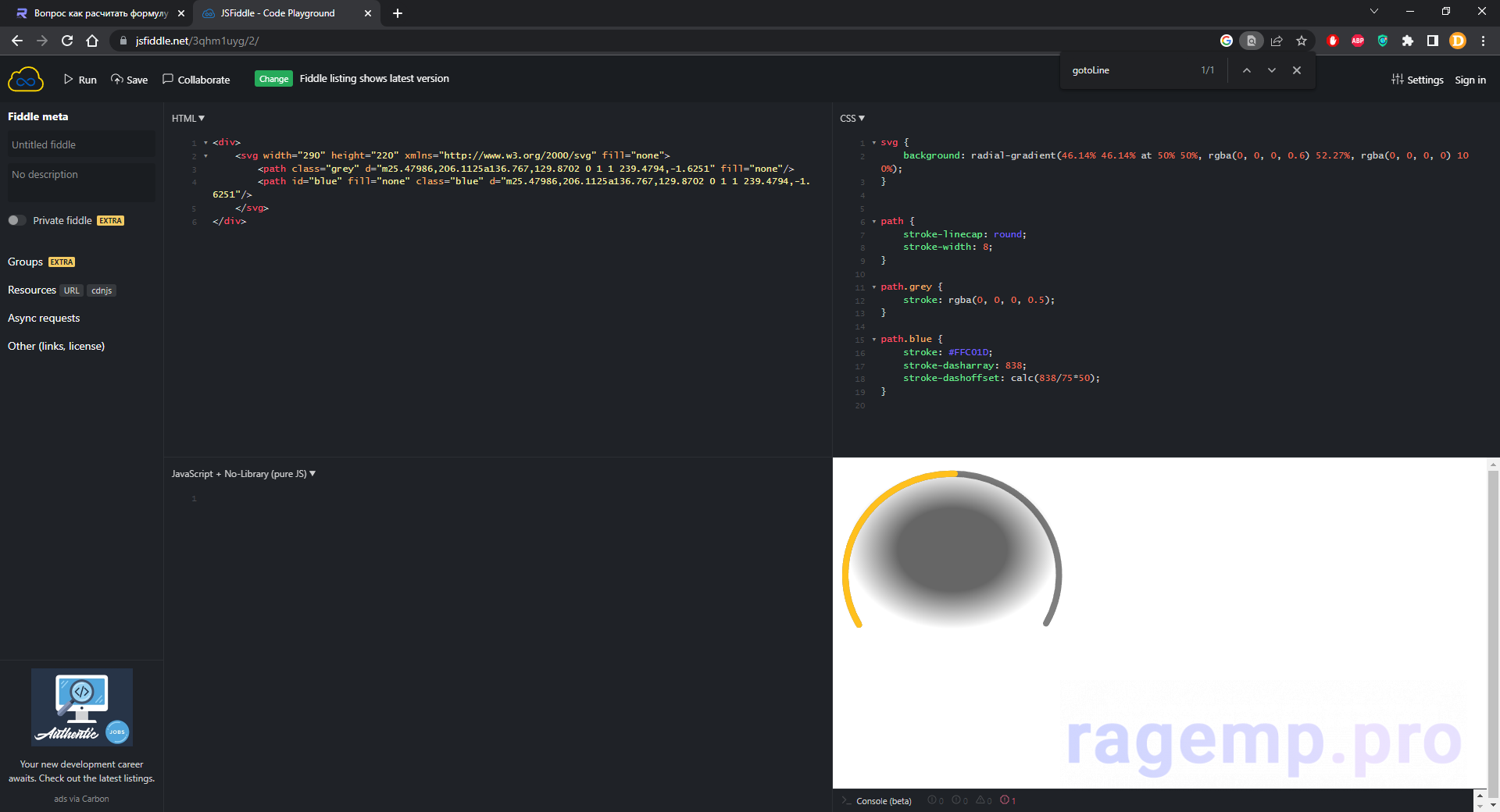Collapse the div fold arrow on HTML line 1
The width and height of the screenshot is (1500, 812).
[x=205, y=143]
